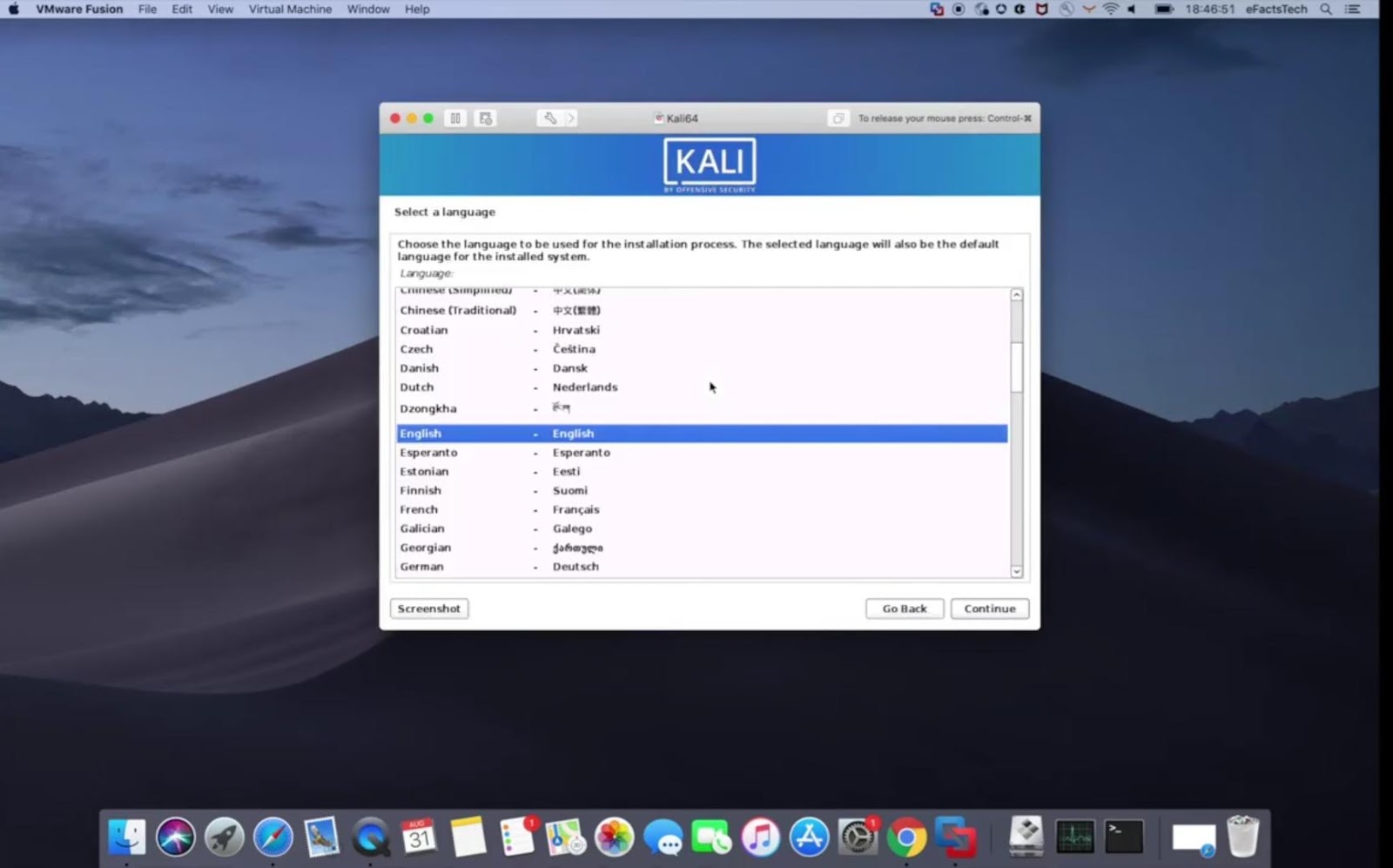Click the Screenshot button

429,609
